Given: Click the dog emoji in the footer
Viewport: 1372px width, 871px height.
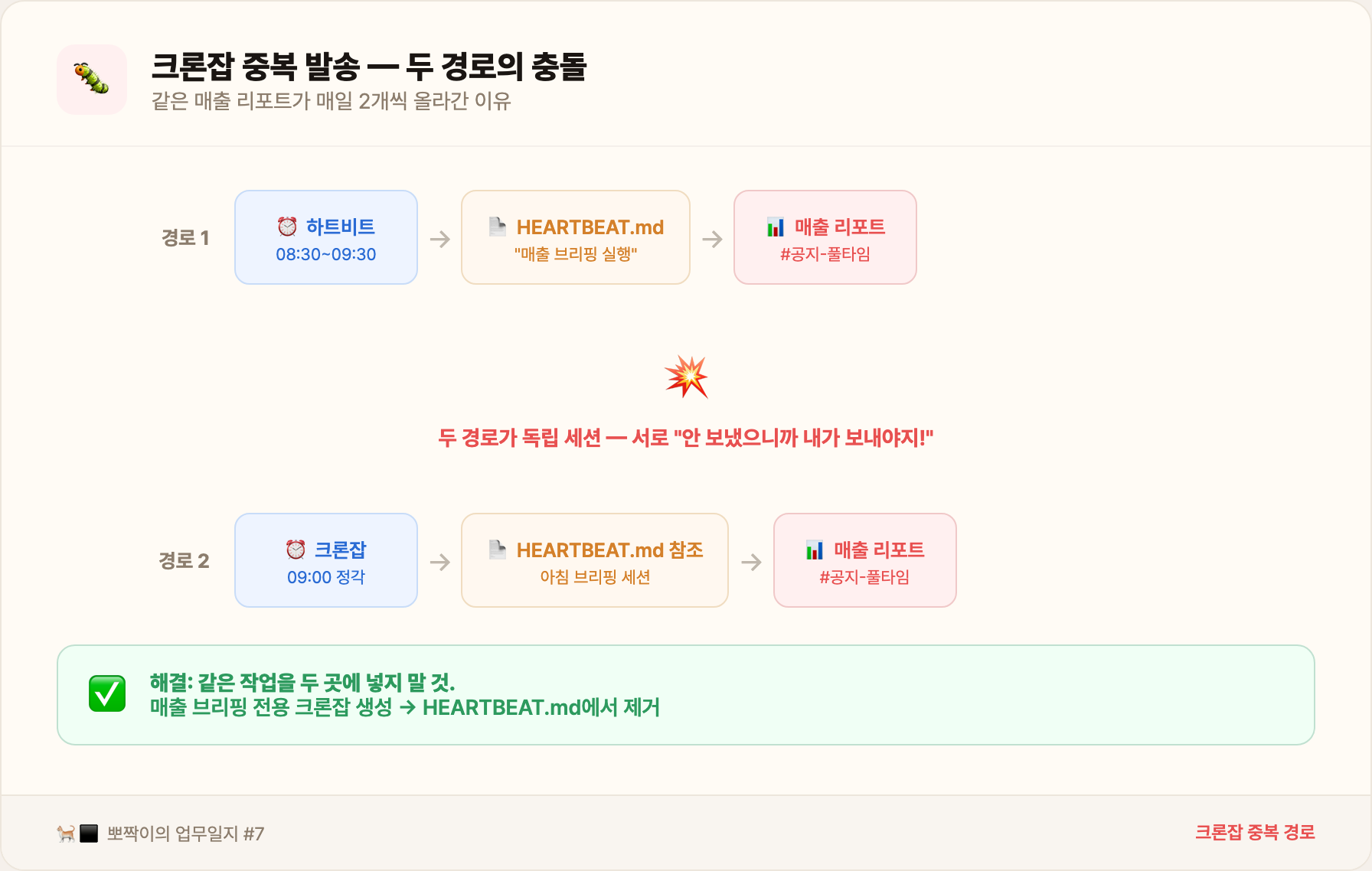Looking at the screenshot, I should point(65,834).
